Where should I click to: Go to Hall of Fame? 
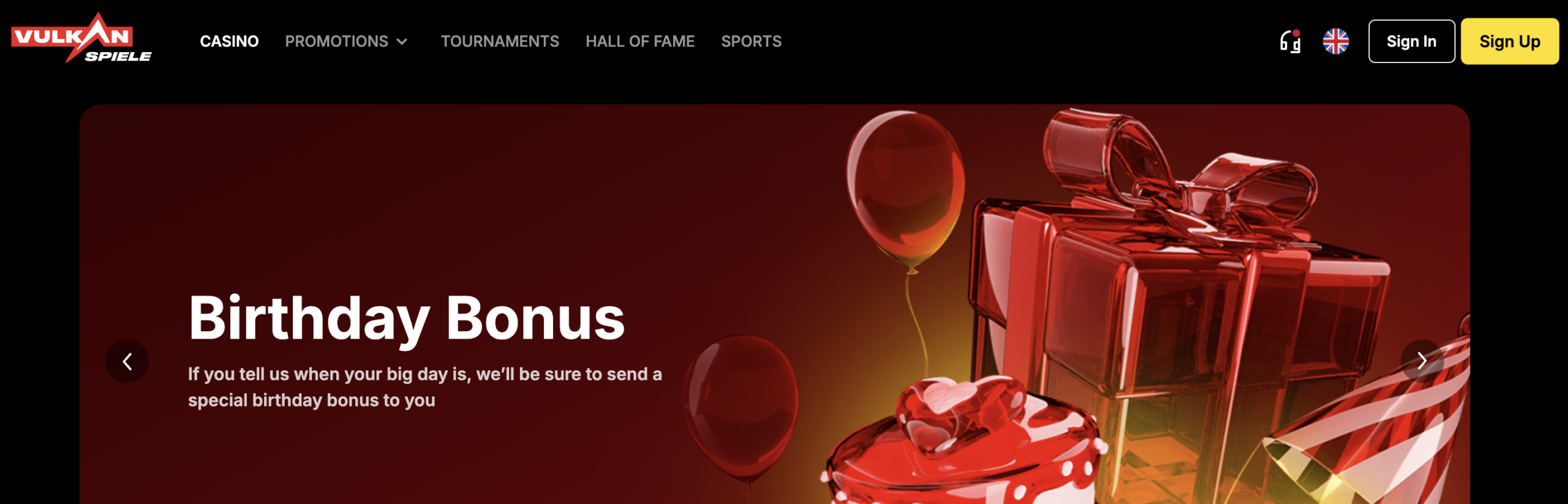(x=640, y=42)
